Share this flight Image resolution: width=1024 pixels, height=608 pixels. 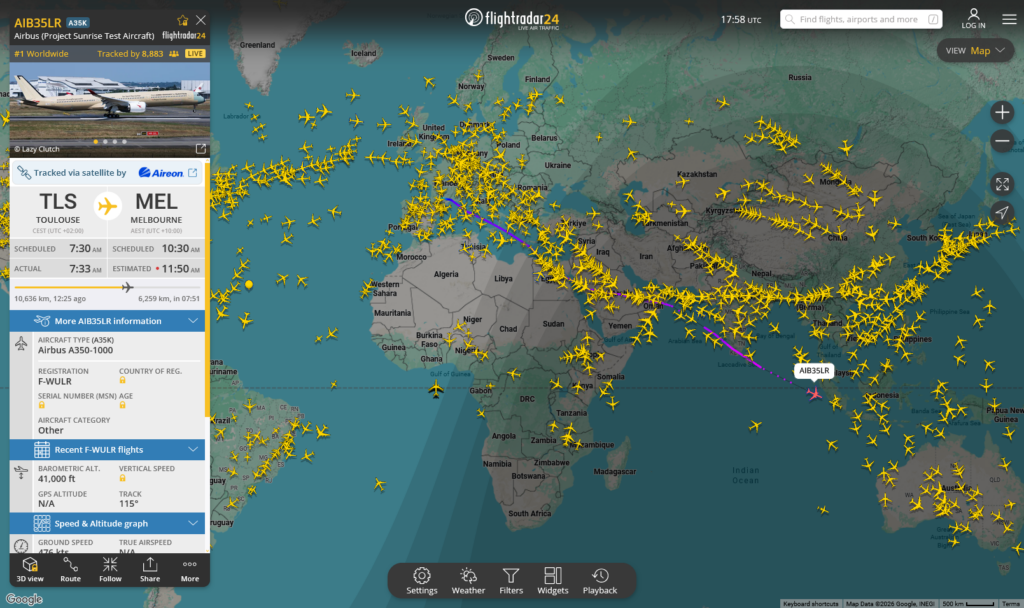point(150,569)
